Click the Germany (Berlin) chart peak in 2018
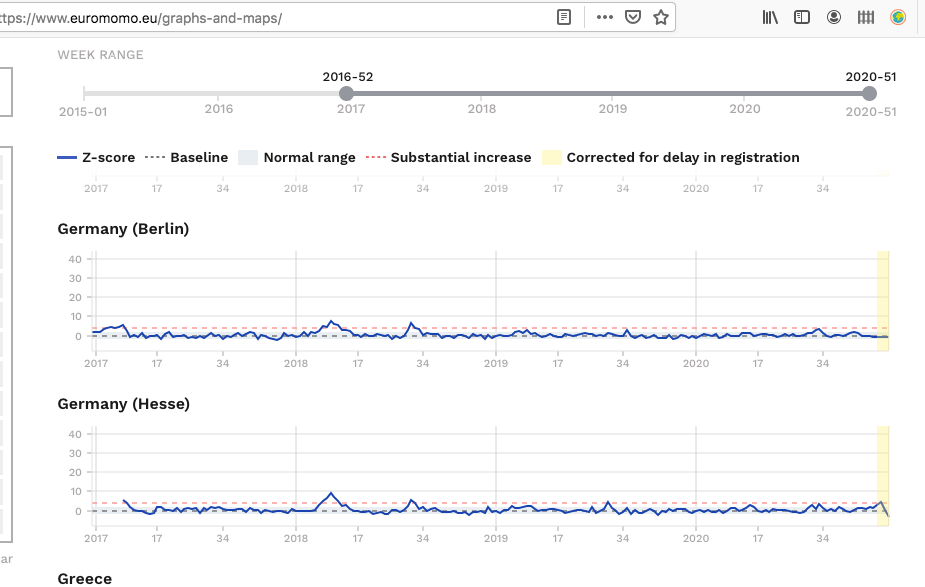 [331, 322]
